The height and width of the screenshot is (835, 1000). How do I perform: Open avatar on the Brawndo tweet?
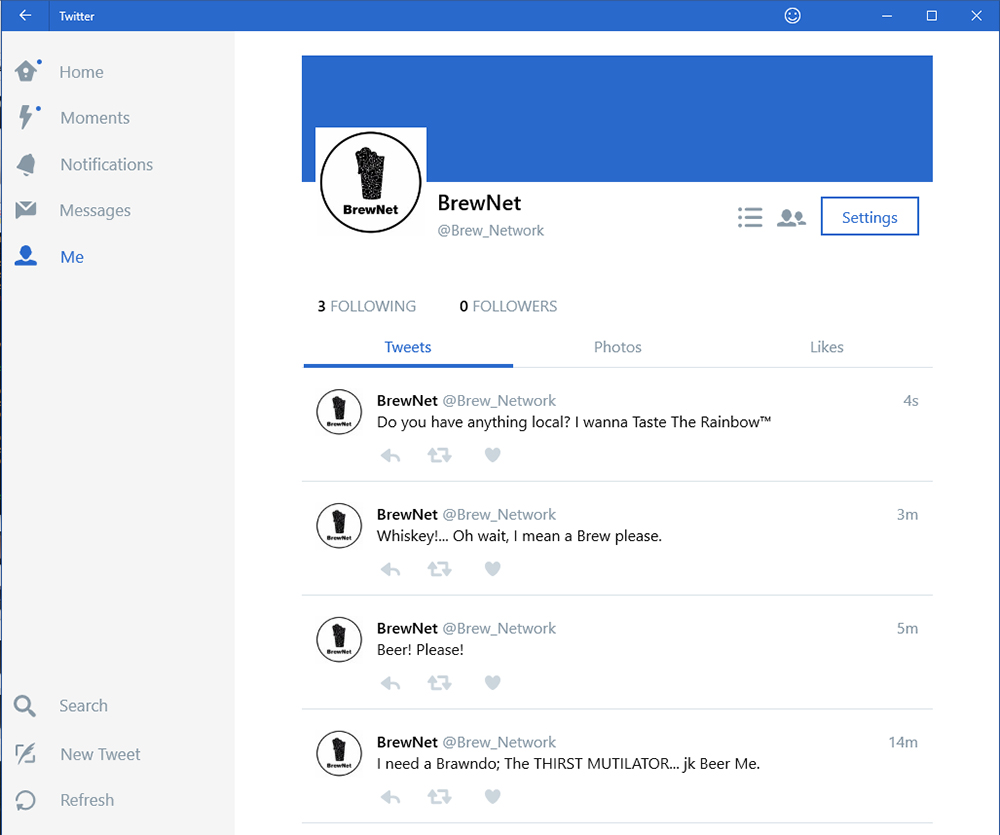point(339,753)
